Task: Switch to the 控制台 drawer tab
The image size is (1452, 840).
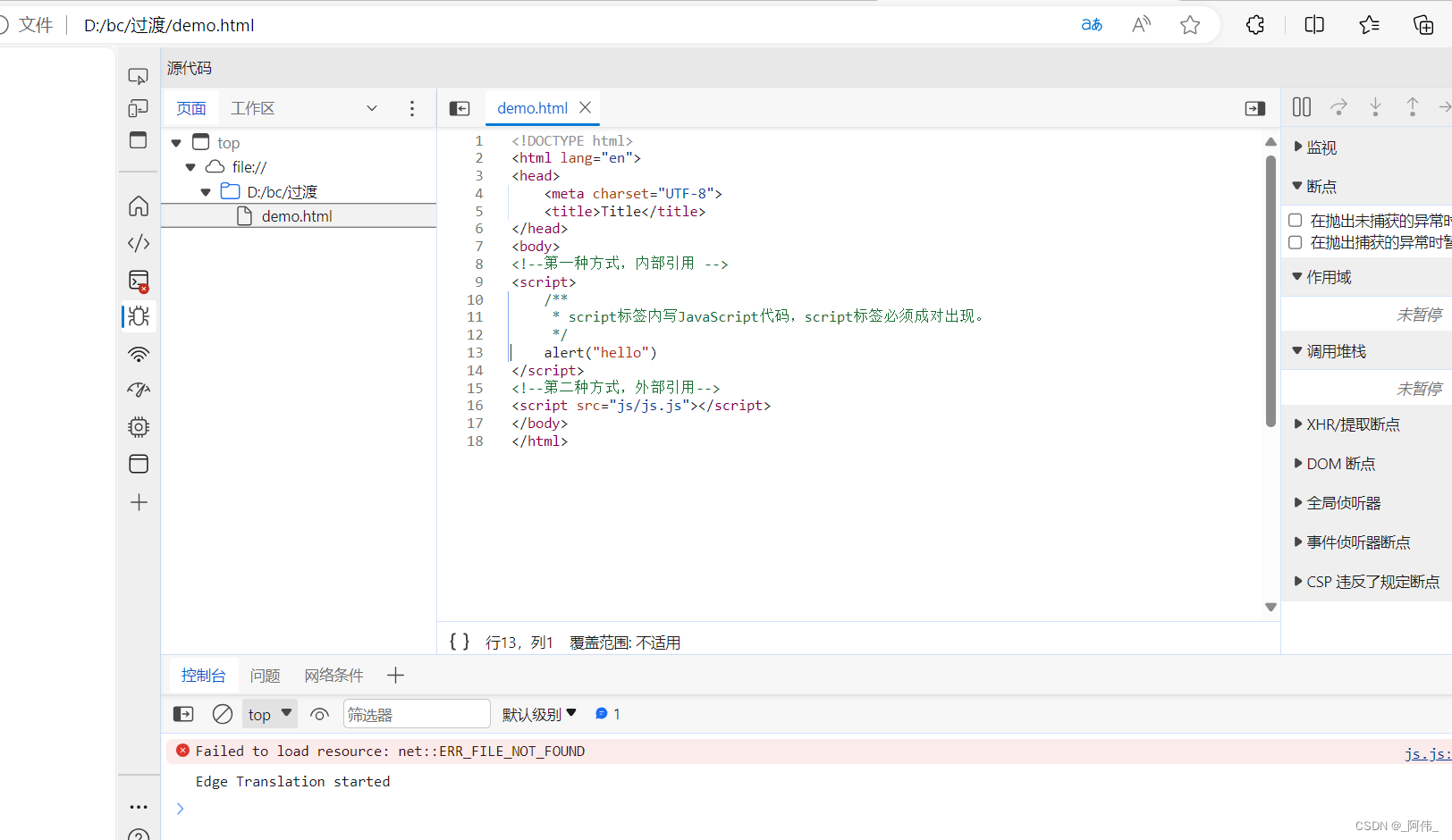Action: (203, 676)
